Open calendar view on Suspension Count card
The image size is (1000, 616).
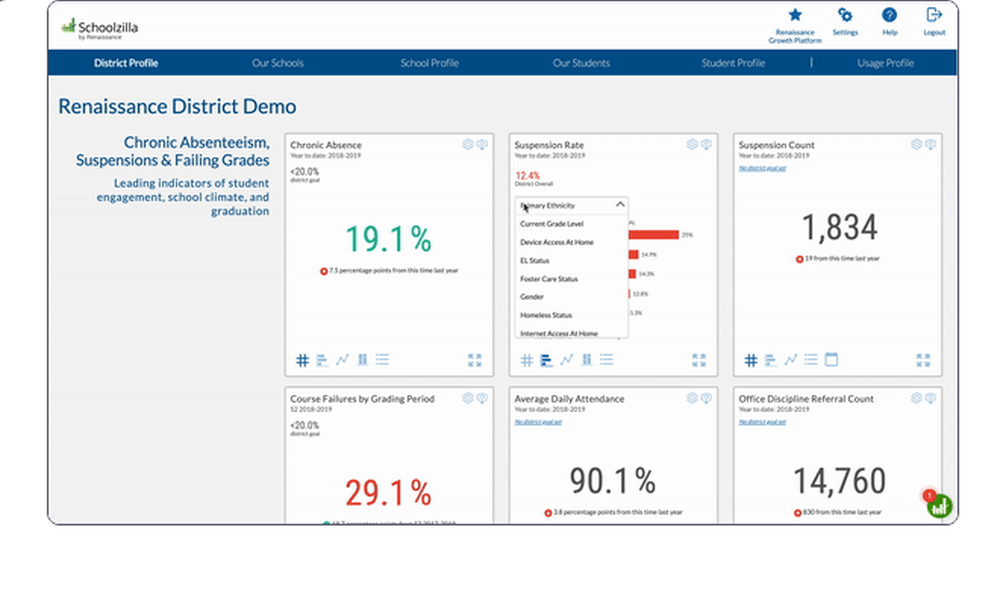pyautogui.click(x=832, y=360)
